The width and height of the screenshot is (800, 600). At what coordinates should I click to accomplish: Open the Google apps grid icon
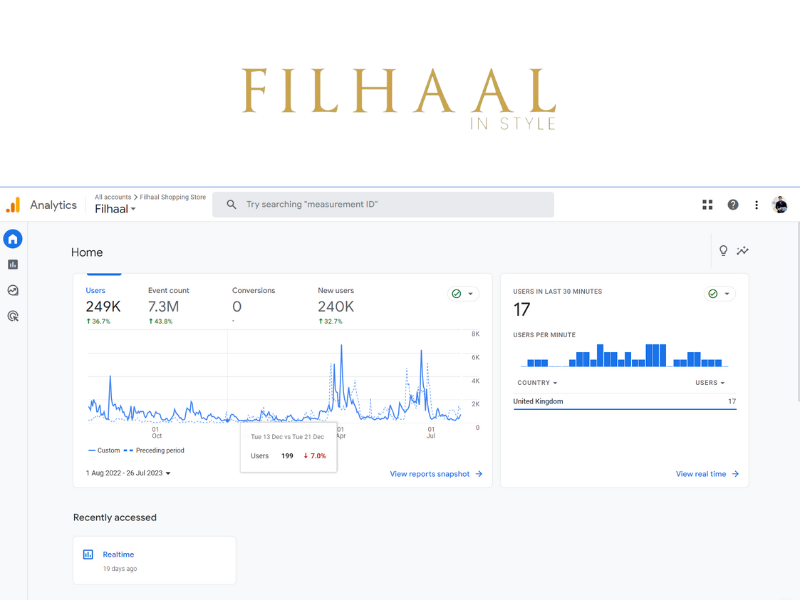point(708,205)
